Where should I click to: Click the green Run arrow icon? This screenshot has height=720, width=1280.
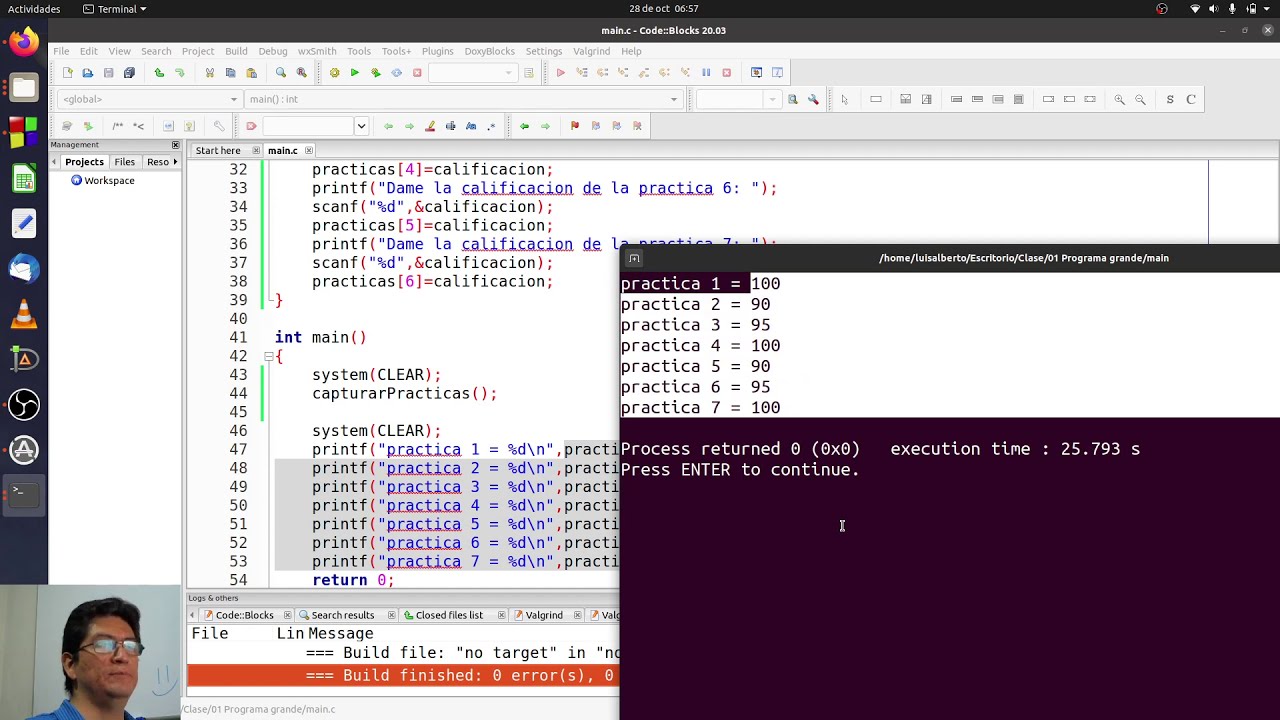(x=354, y=72)
